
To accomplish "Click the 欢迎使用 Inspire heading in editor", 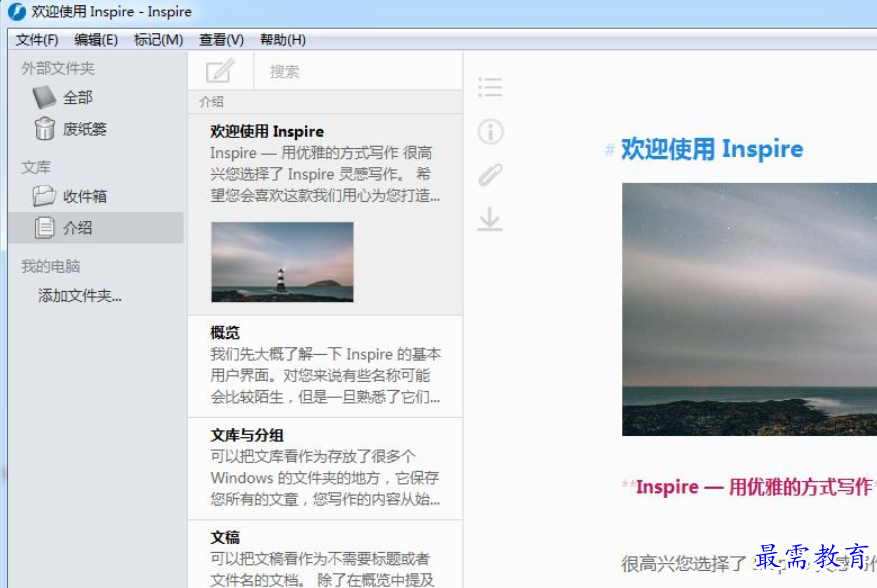I will 712,149.
